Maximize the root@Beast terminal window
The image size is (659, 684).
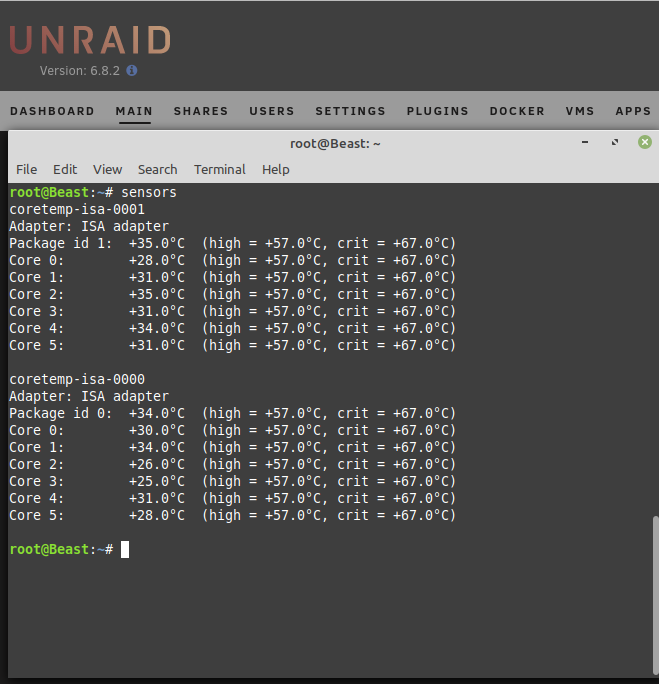[615, 142]
